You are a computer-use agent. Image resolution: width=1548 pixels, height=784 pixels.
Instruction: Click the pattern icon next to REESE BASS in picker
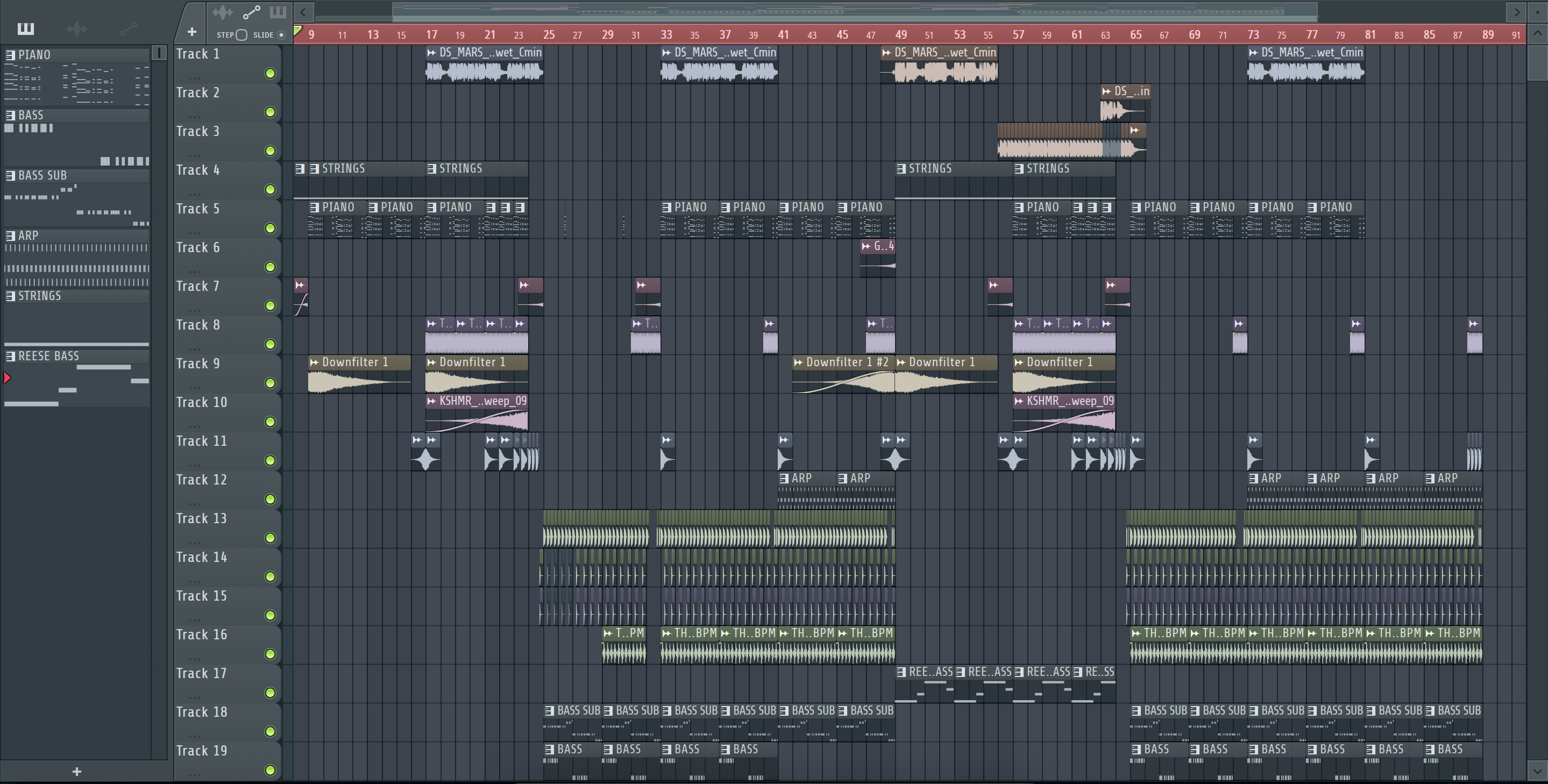click(x=10, y=357)
